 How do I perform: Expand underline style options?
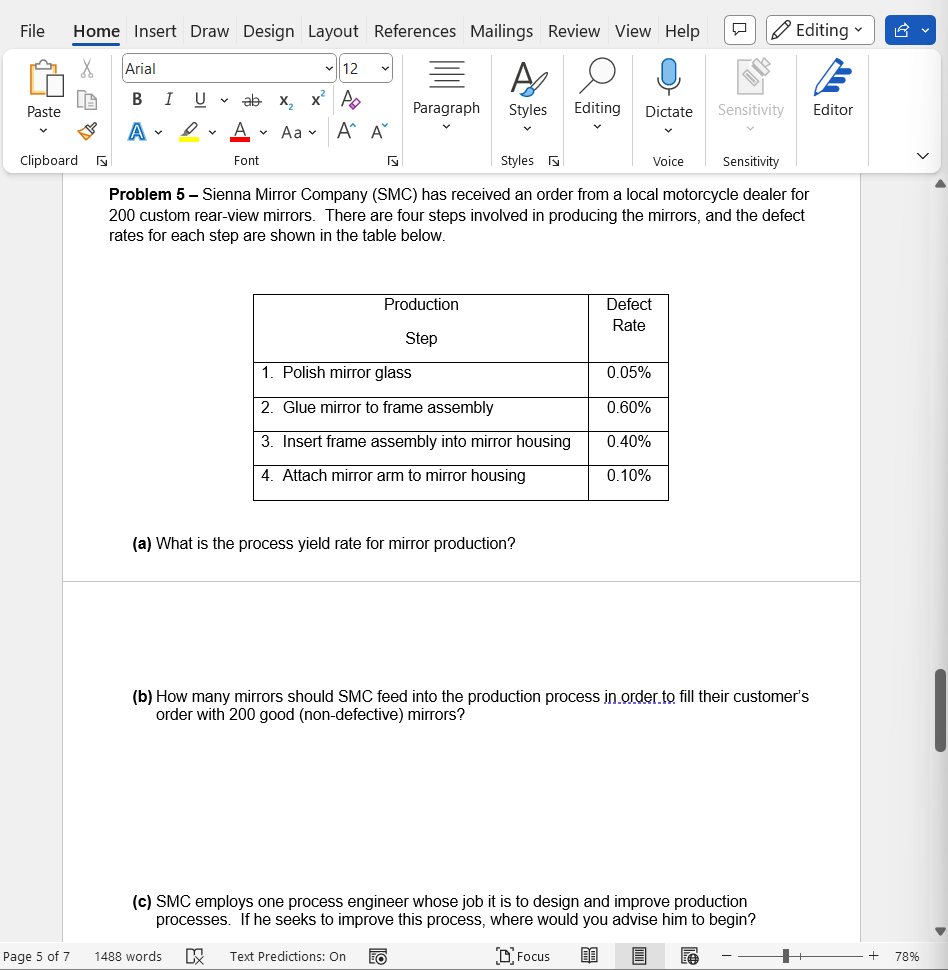coord(224,100)
